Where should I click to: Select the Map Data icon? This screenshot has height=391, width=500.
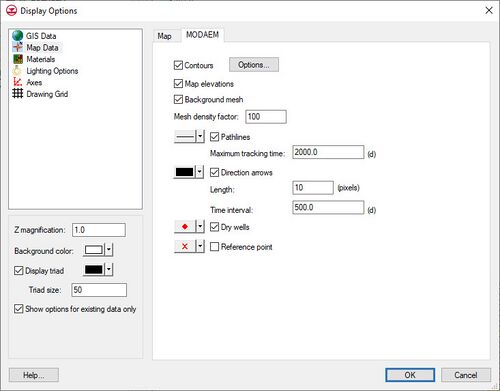point(17,47)
